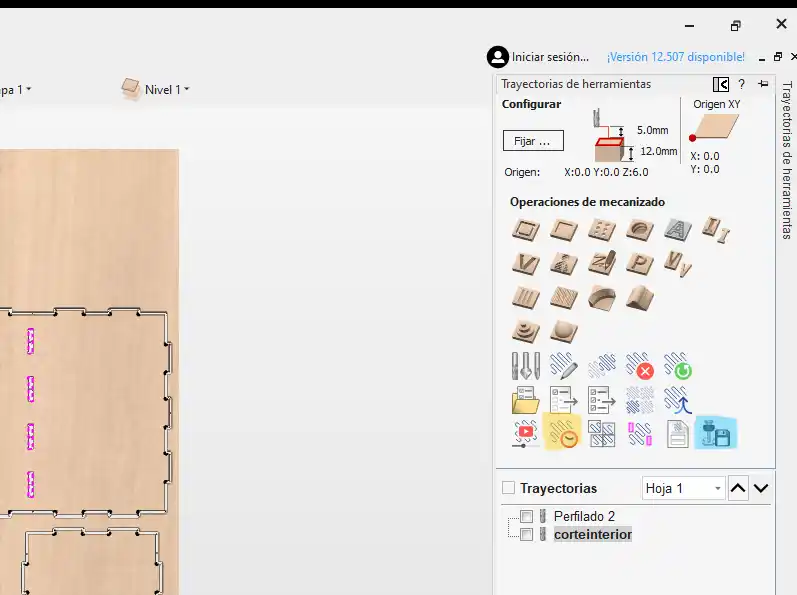The height and width of the screenshot is (595, 797).
Task: Save all visible toolpaths as template icon
Action: pyautogui.click(x=602, y=400)
